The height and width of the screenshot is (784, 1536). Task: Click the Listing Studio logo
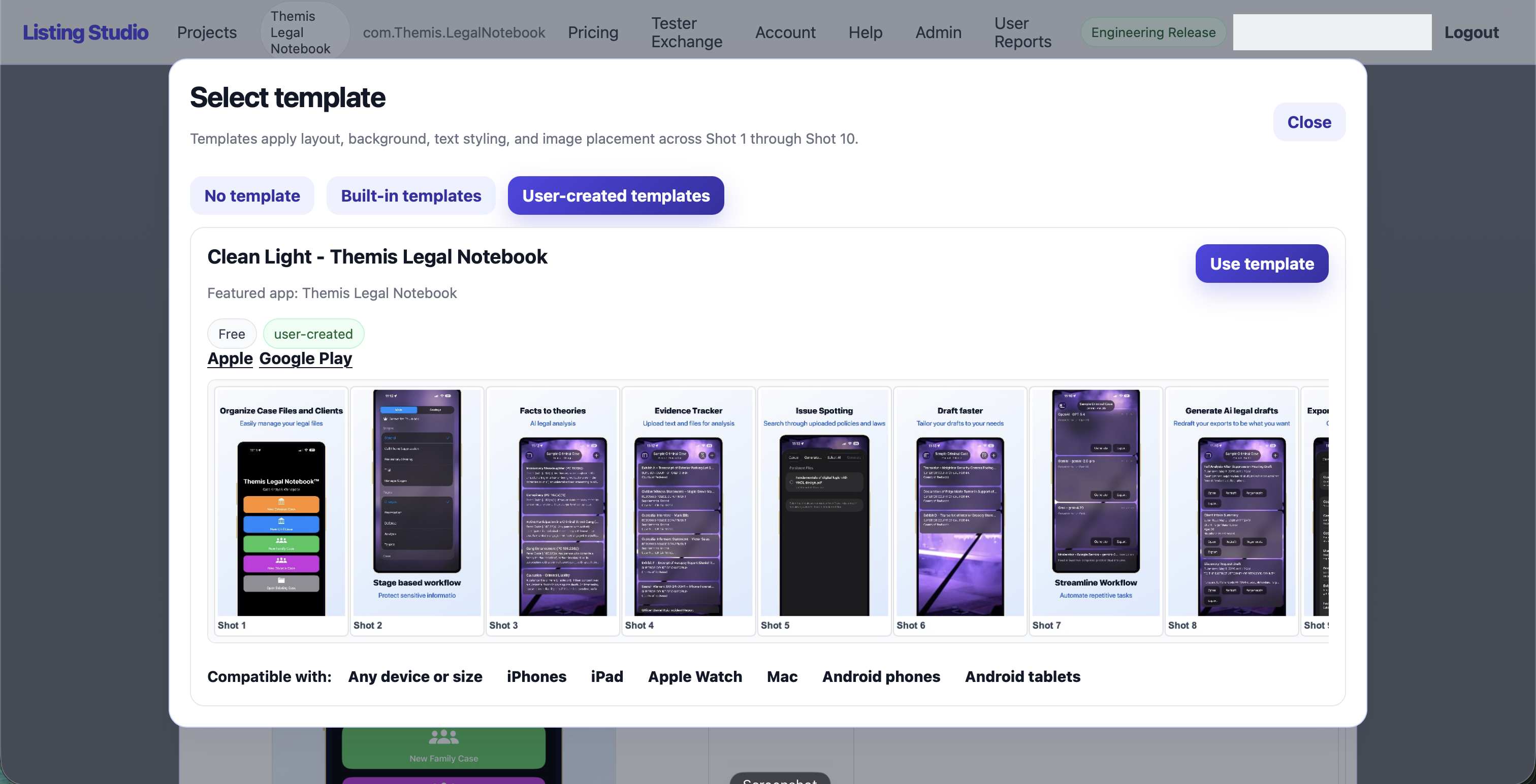coord(85,32)
